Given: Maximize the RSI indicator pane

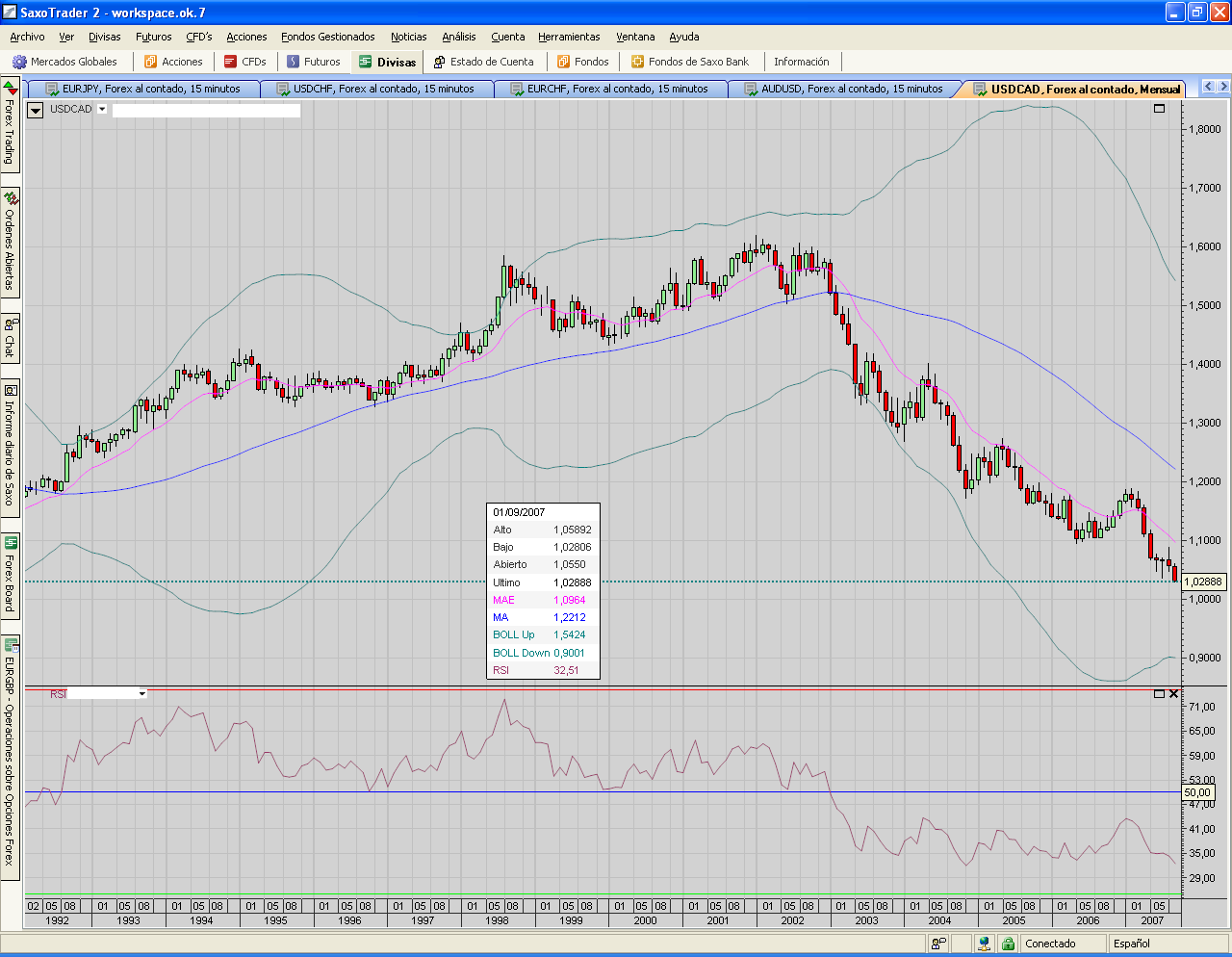Looking at the screenshot, I should point(1159,694).
